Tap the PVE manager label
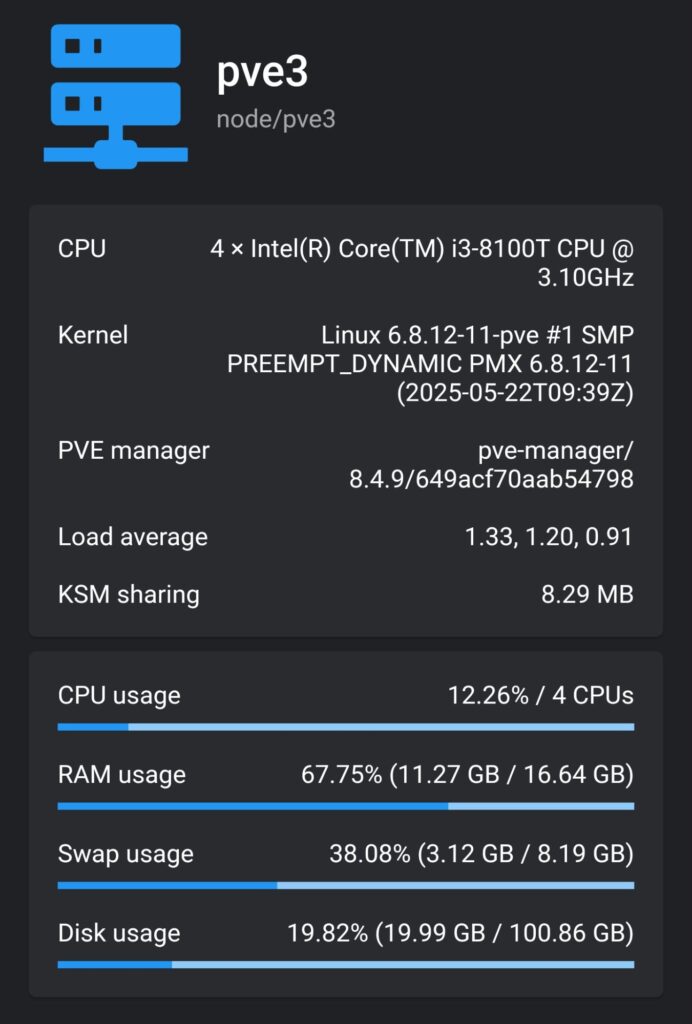The height and width of the screenshot is (1024, 692). 133,451
